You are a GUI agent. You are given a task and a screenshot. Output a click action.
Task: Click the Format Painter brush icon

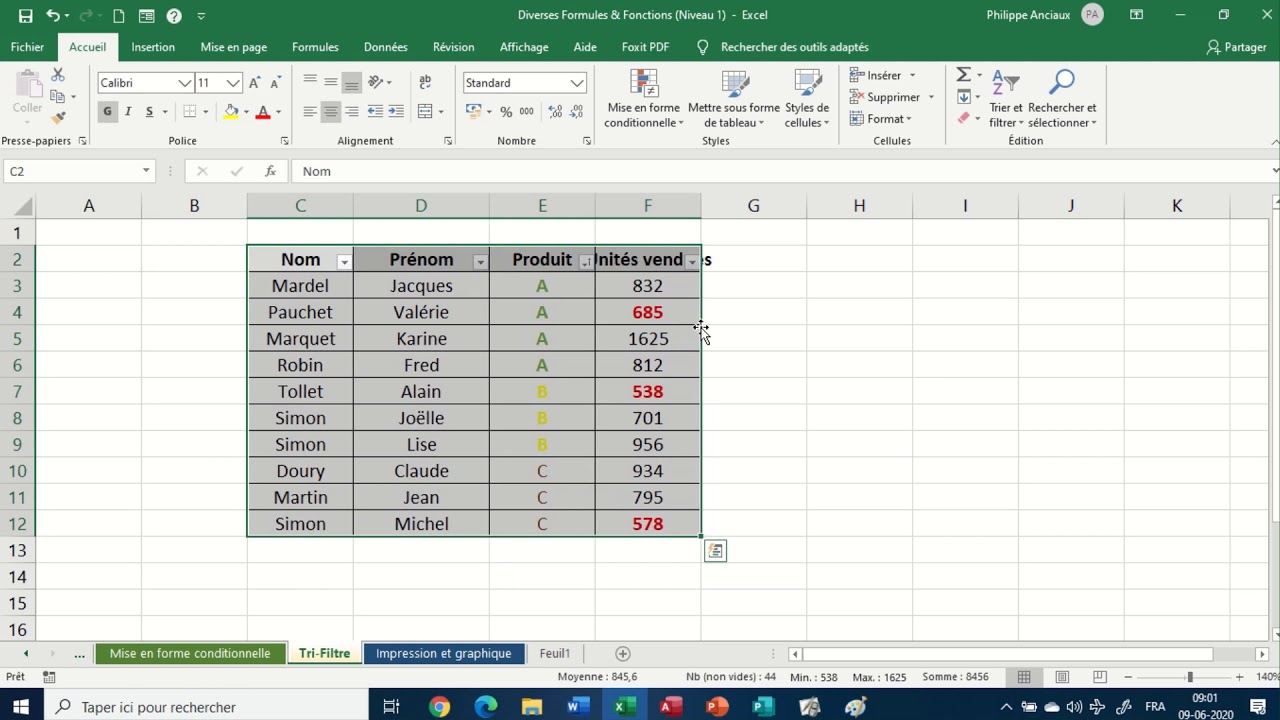coord(58,117)
